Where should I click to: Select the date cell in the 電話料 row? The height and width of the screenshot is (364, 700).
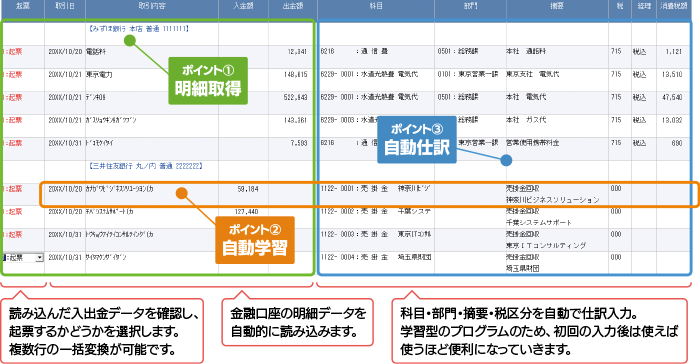(65, 52)
